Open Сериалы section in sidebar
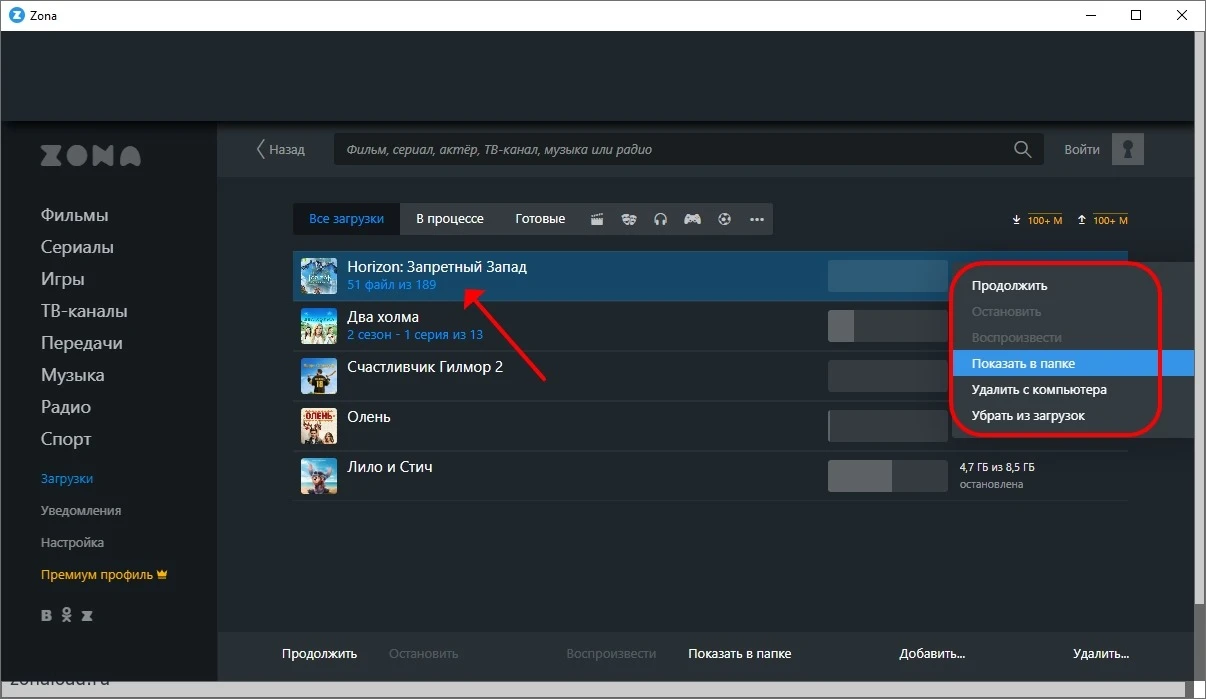 (77, 247)
